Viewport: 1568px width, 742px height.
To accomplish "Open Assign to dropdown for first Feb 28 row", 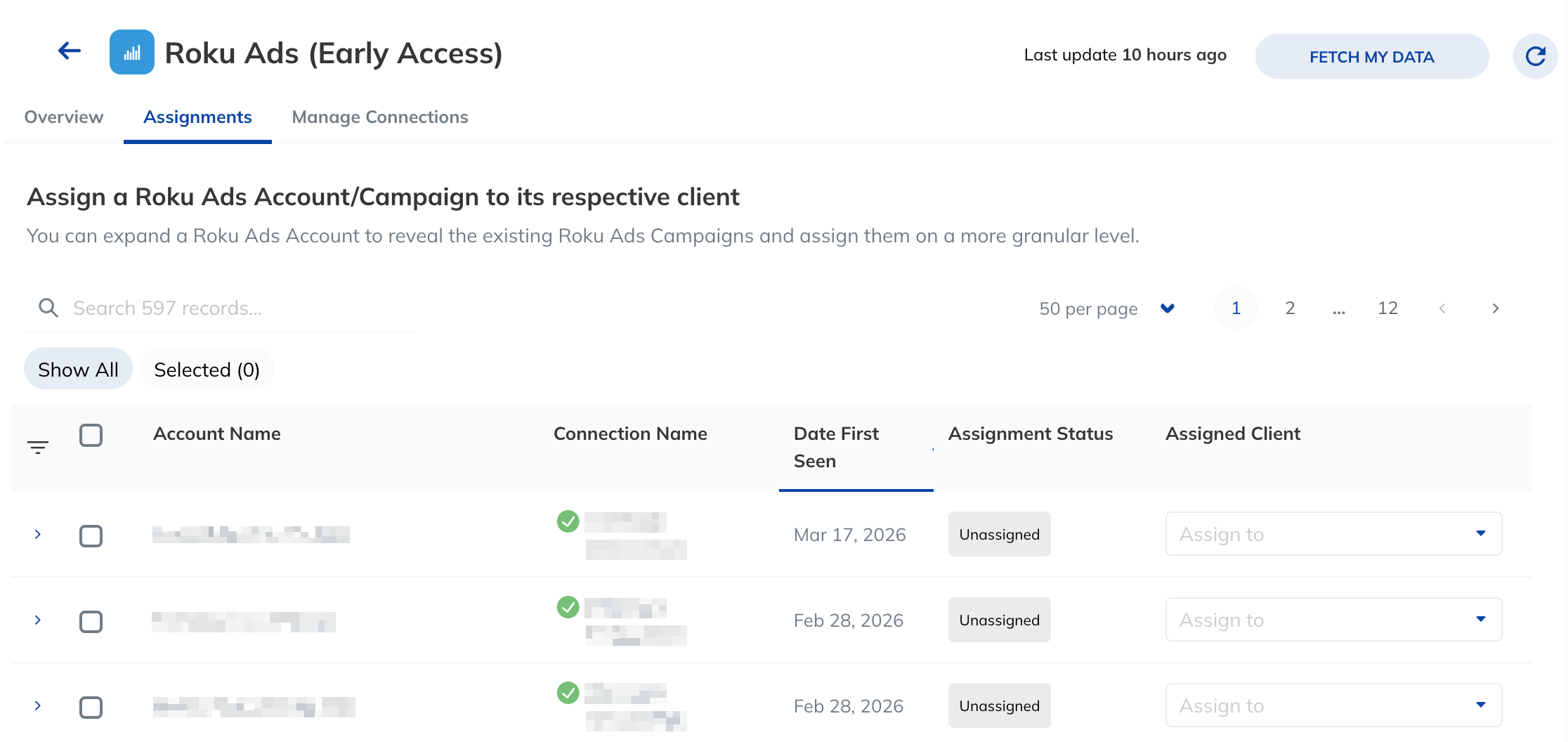I will pos(1333,620).
